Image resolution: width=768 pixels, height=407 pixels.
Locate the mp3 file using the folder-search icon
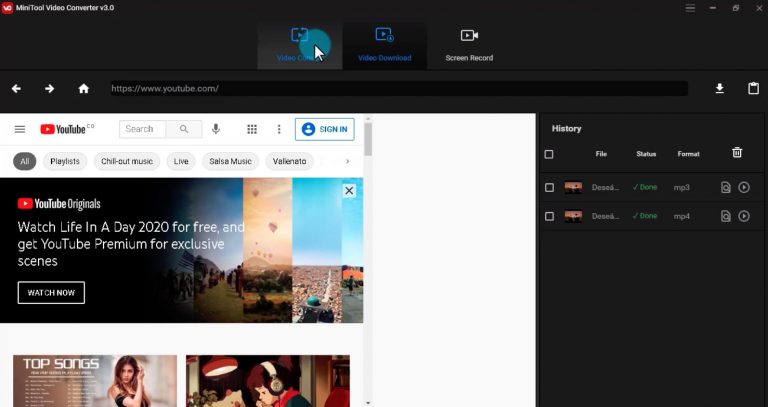point(726,188)
